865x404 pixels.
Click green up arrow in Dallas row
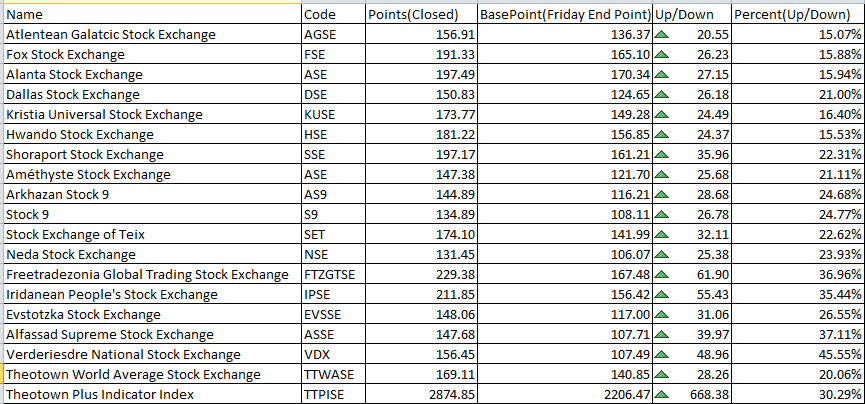coord(662,95)
